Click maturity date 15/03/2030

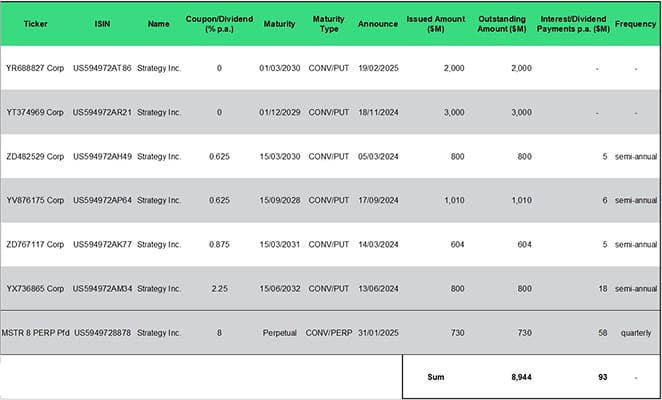[279, 156]
